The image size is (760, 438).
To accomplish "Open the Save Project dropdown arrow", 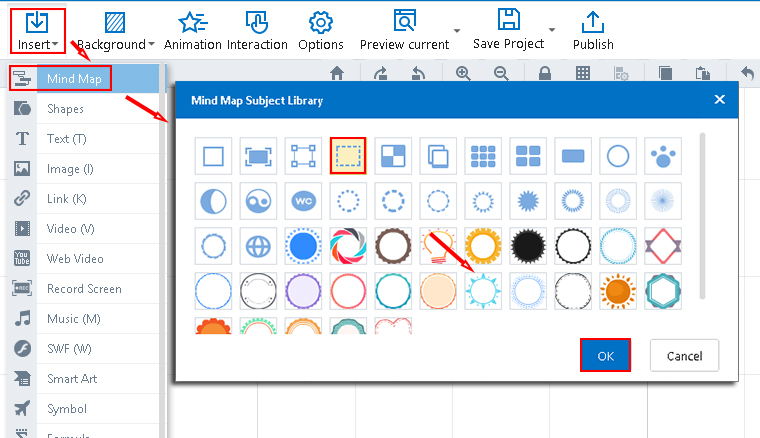I will click(x=552, y=31).
